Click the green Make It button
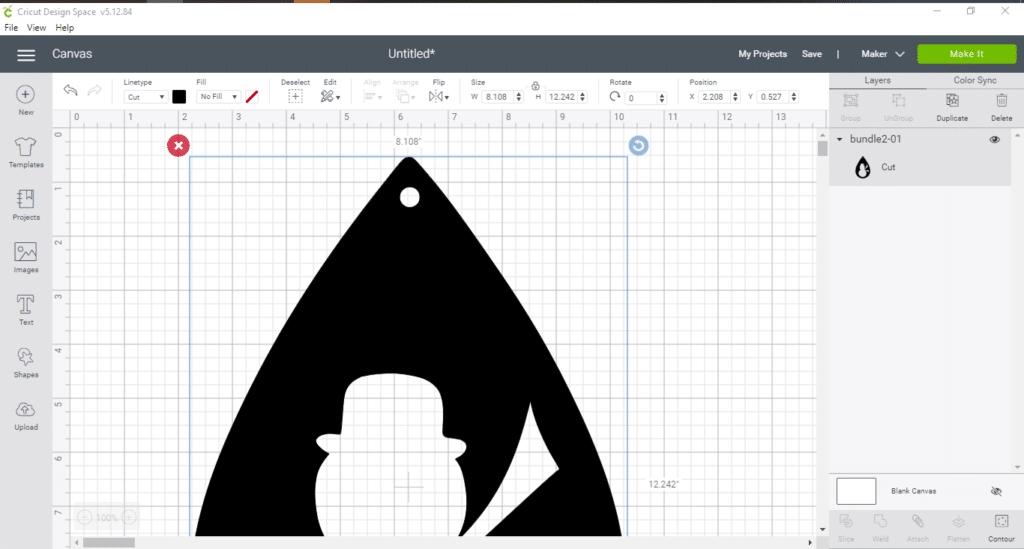Screen dimensions: 1024x549 point(966,54)
